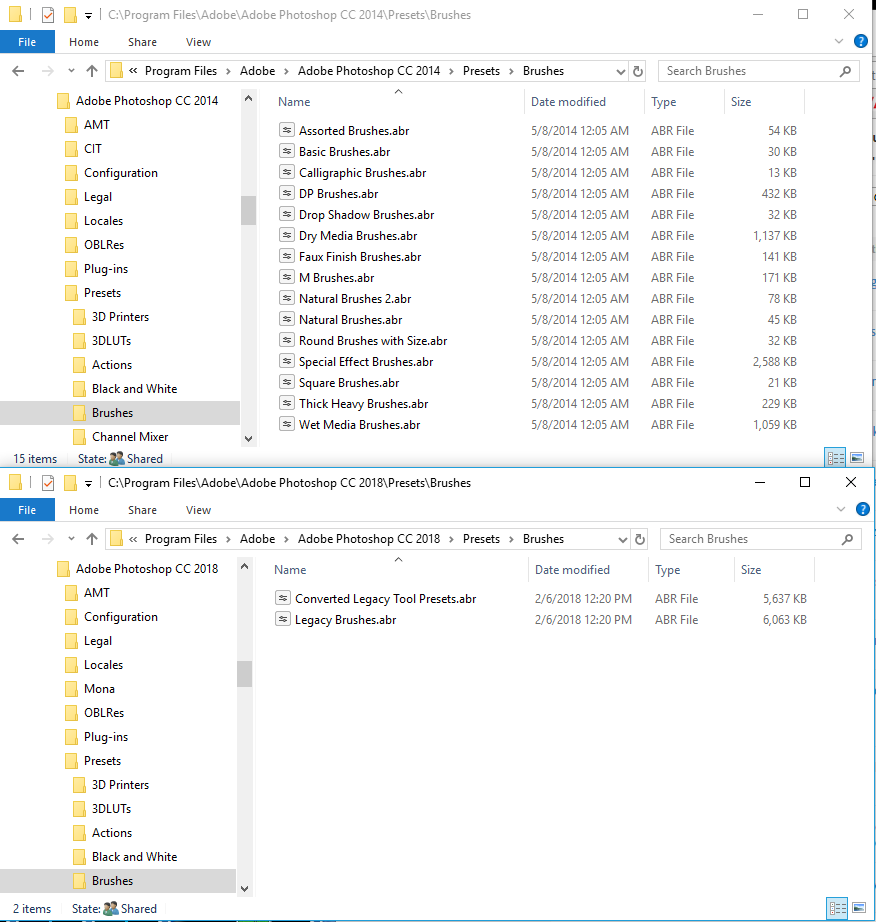This screenshot has width=876, height=922.
Task: Open File menu in CC 2014 window
Action: pyautogui.click(x=27, y=42)
